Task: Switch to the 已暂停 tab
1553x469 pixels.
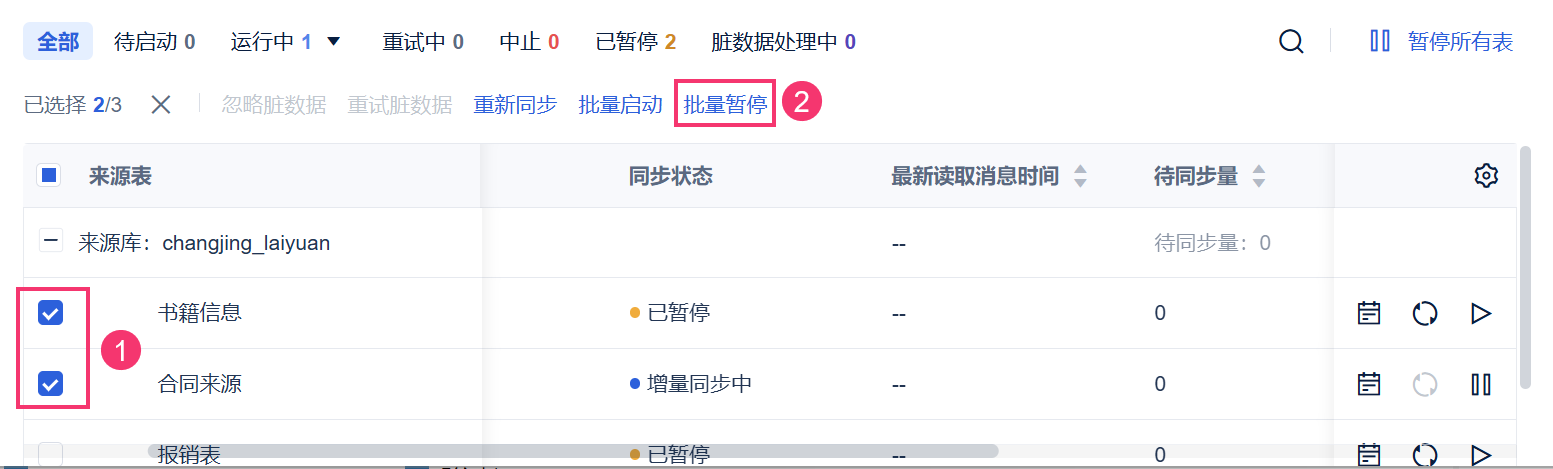Action: (635, 42)
